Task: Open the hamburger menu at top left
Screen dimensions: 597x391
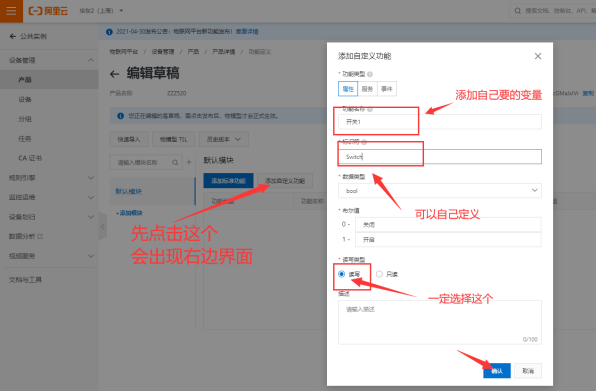Action: pyautogui.click(x=11, y=11)
